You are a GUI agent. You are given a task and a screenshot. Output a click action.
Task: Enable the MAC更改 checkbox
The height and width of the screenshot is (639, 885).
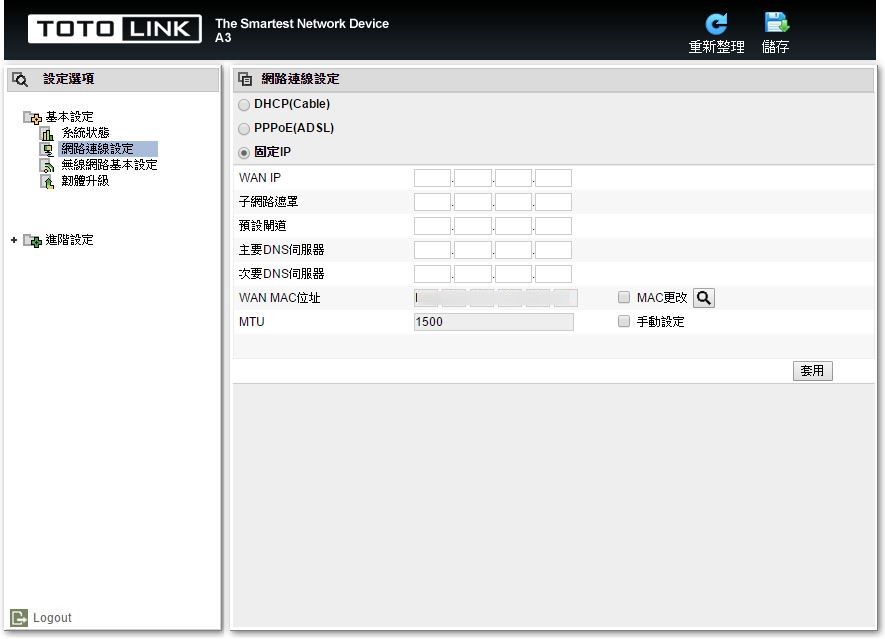[624, 297]
